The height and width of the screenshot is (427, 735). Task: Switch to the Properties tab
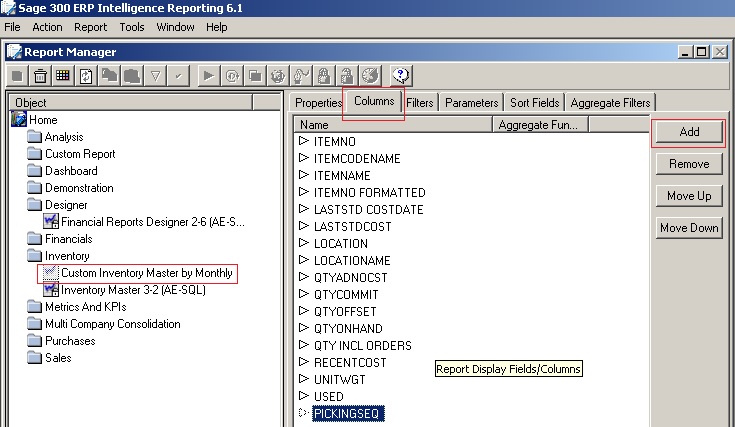(317, 103)
